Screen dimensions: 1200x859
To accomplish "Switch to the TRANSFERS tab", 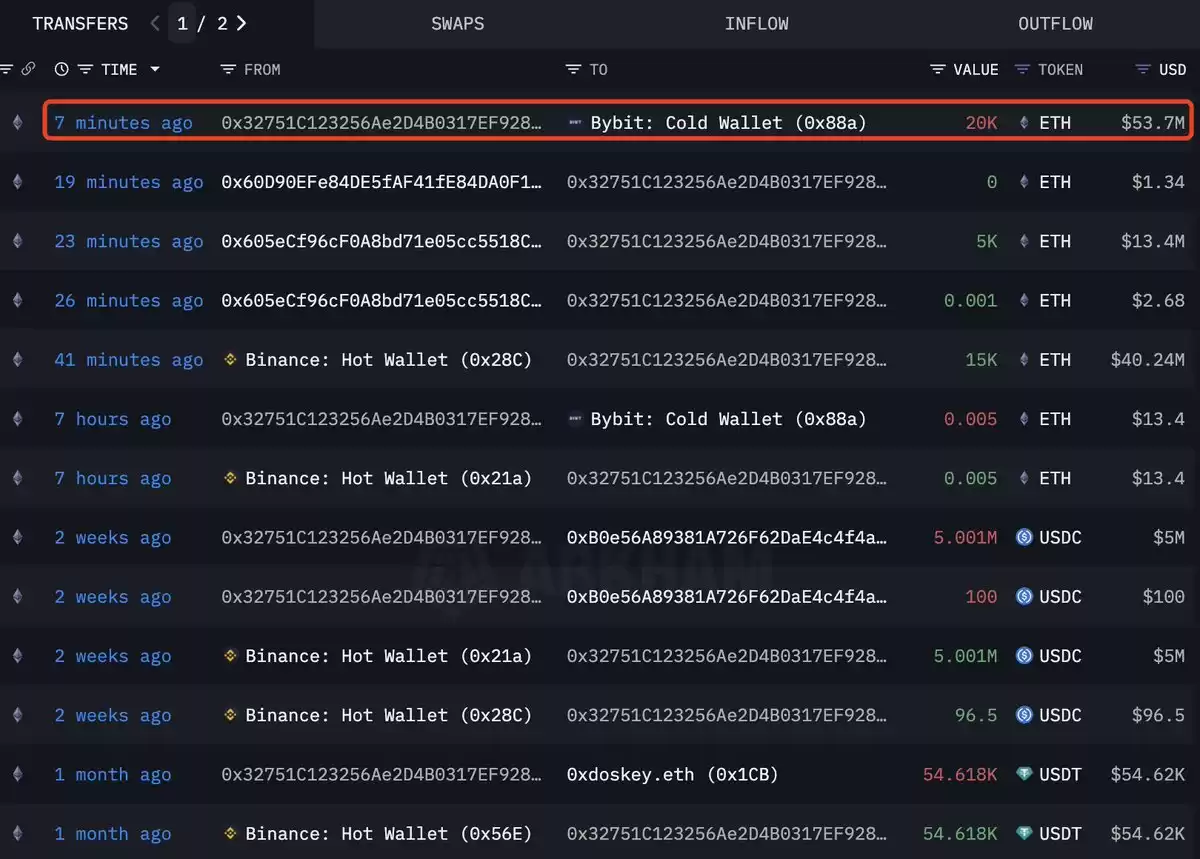I will tap(80, 23).
